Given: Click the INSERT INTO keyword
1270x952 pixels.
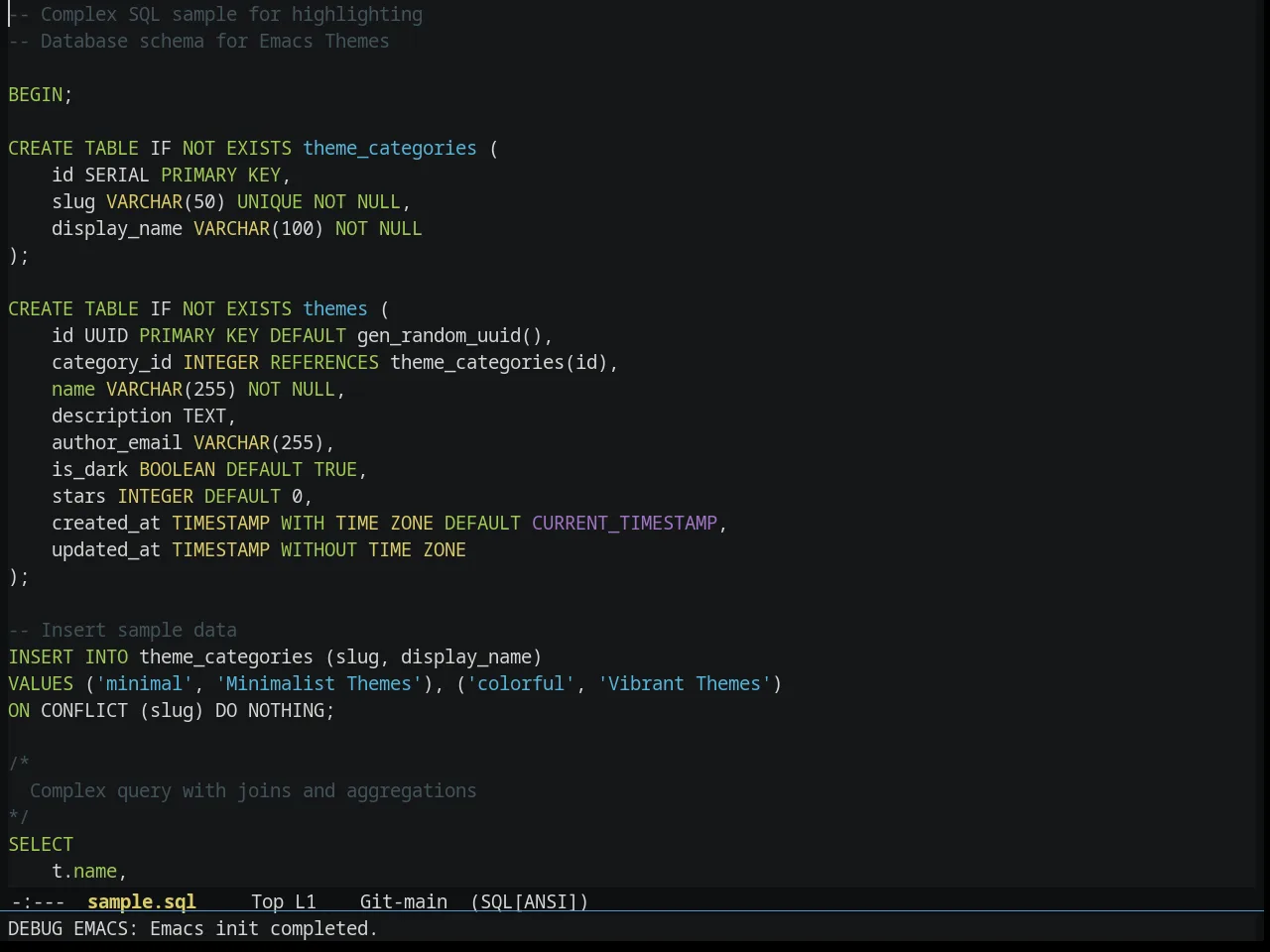Looking at the screenshot, I should 67,656.
